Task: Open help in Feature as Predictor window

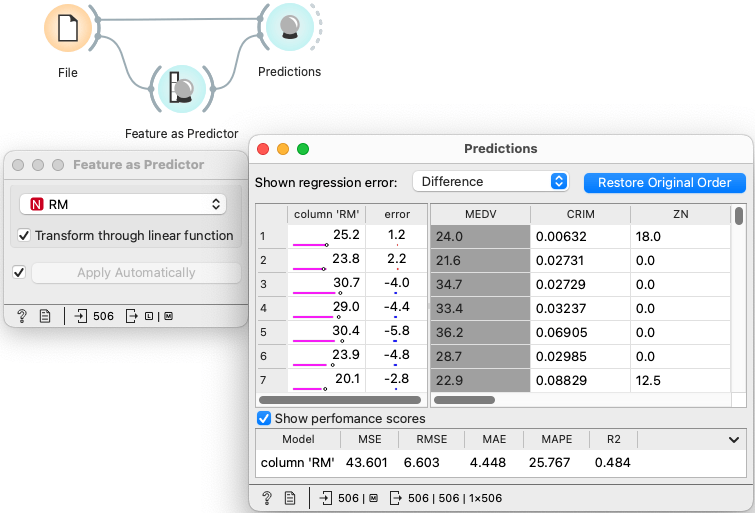Action: 22,316
